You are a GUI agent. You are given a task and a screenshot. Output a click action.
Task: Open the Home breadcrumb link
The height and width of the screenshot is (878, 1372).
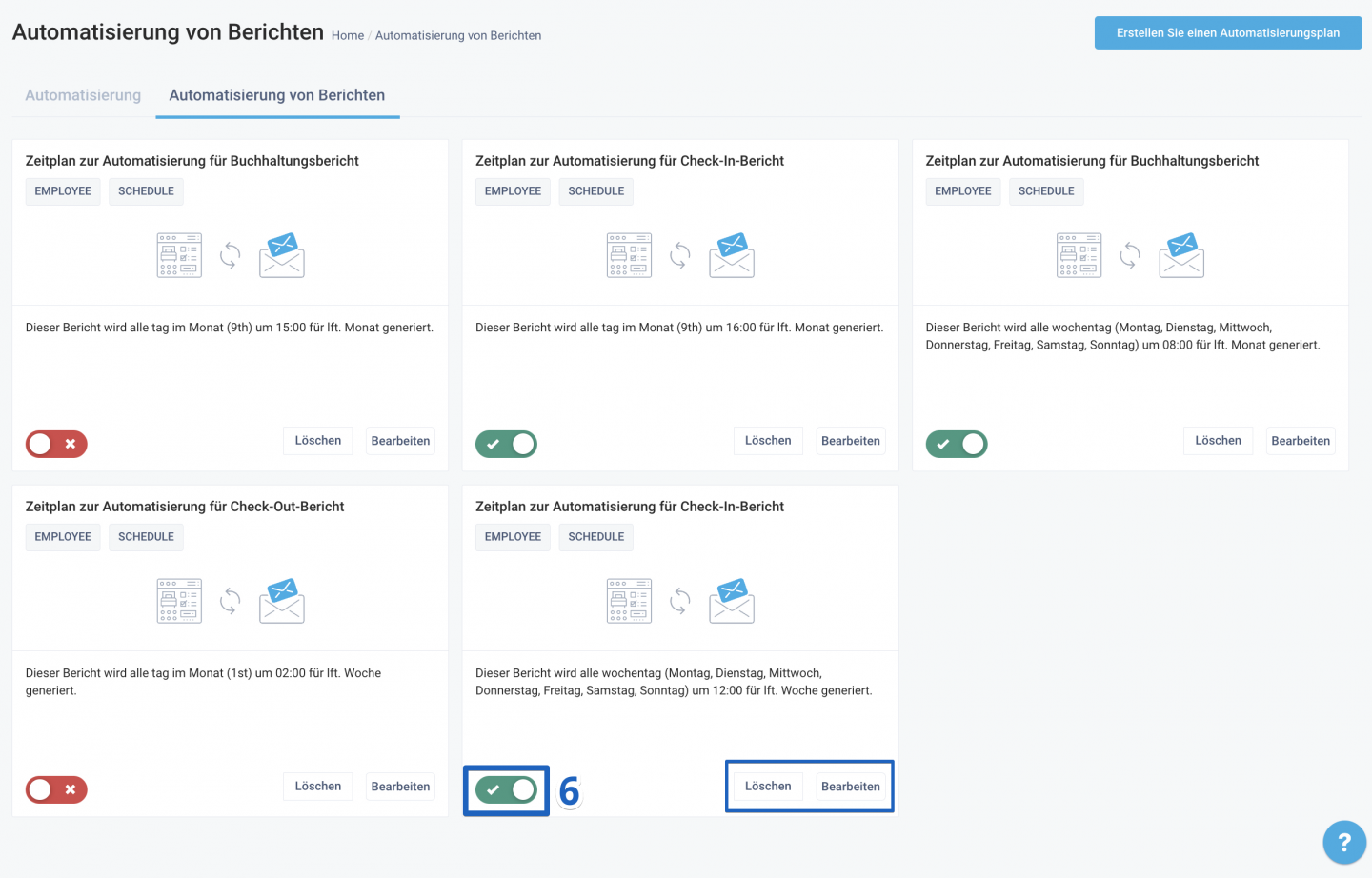(x=348, y=36)
